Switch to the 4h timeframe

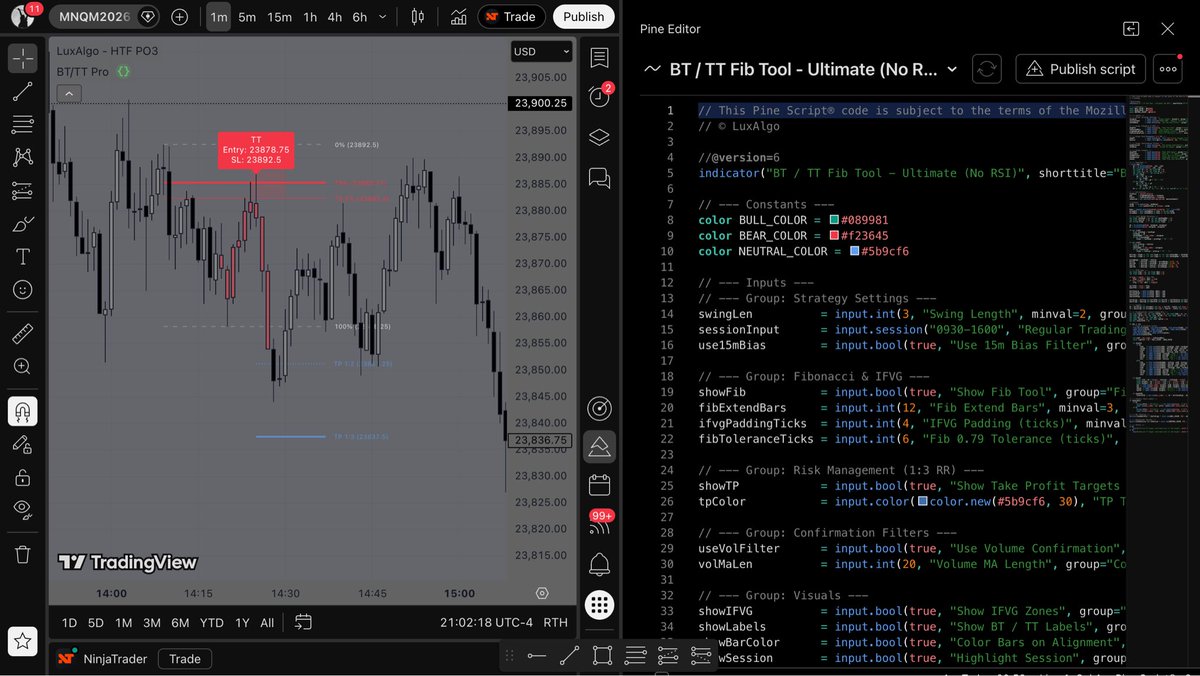click(x=335, y=17)
